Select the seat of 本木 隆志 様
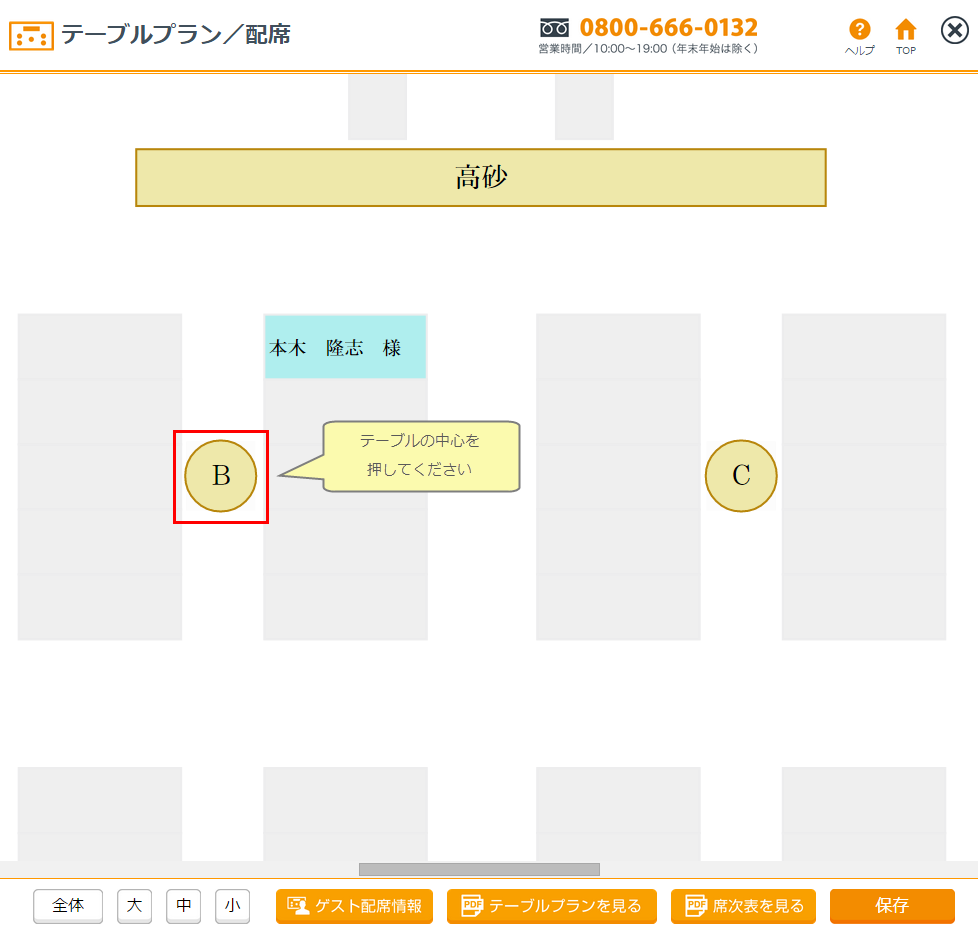 [x=345, y=347]
